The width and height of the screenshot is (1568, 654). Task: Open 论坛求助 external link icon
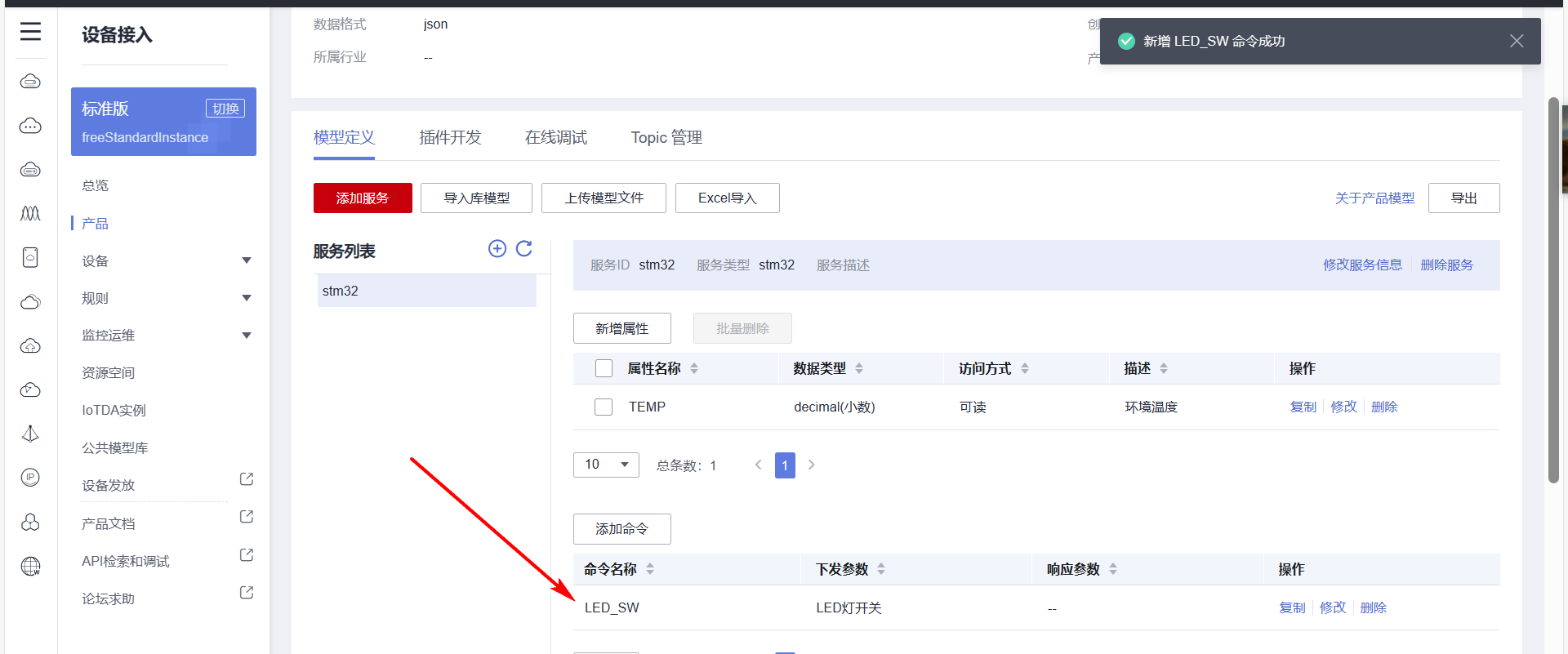click(247, 593)
